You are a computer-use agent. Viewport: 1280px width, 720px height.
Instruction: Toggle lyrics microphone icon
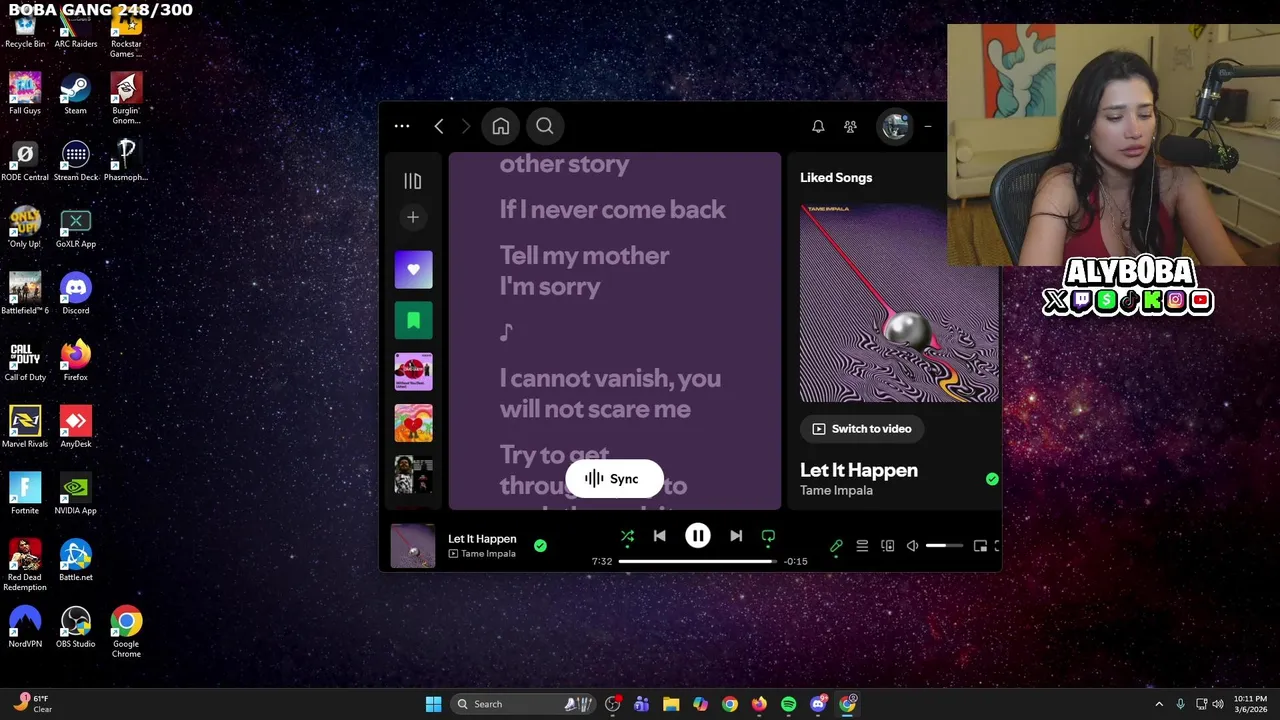click(836, 546)
